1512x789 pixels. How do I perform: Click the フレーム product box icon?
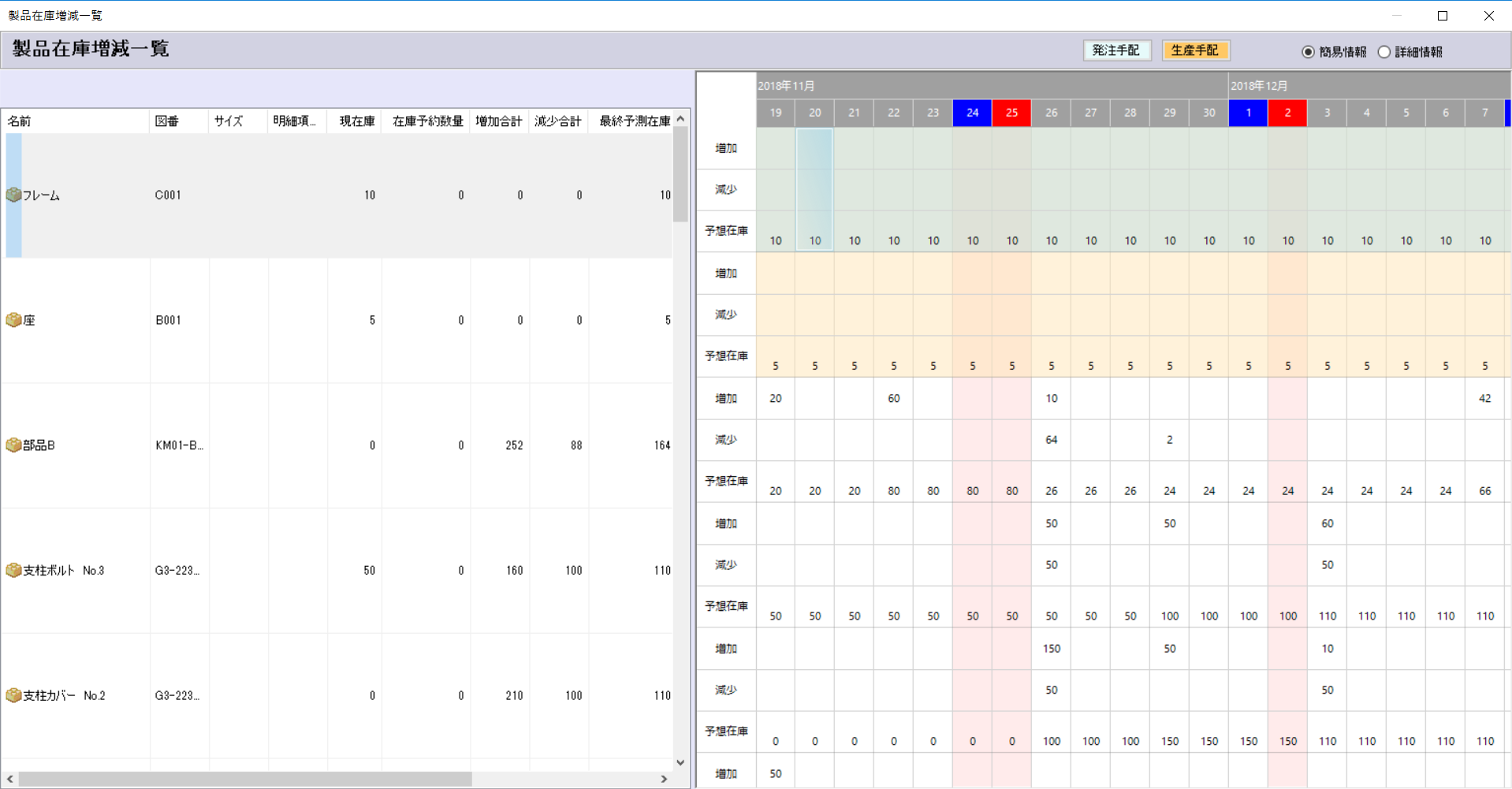[x=13, y=195]
